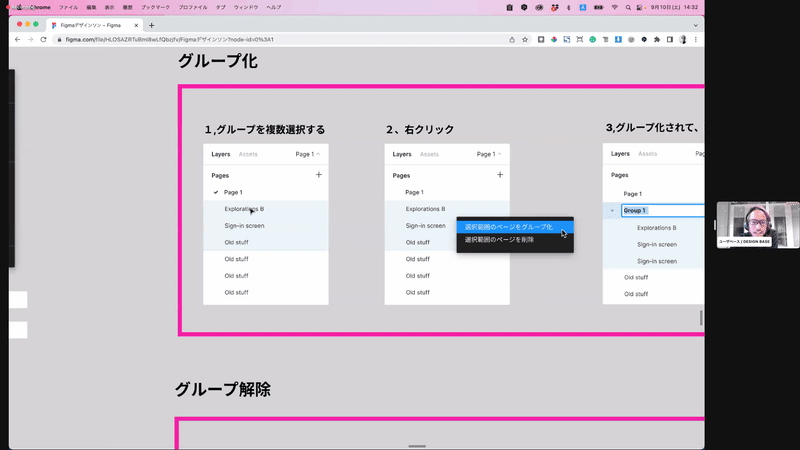Select Layers tab in step 1 panel
Screen dimensions: 800x450
(220, 154)
